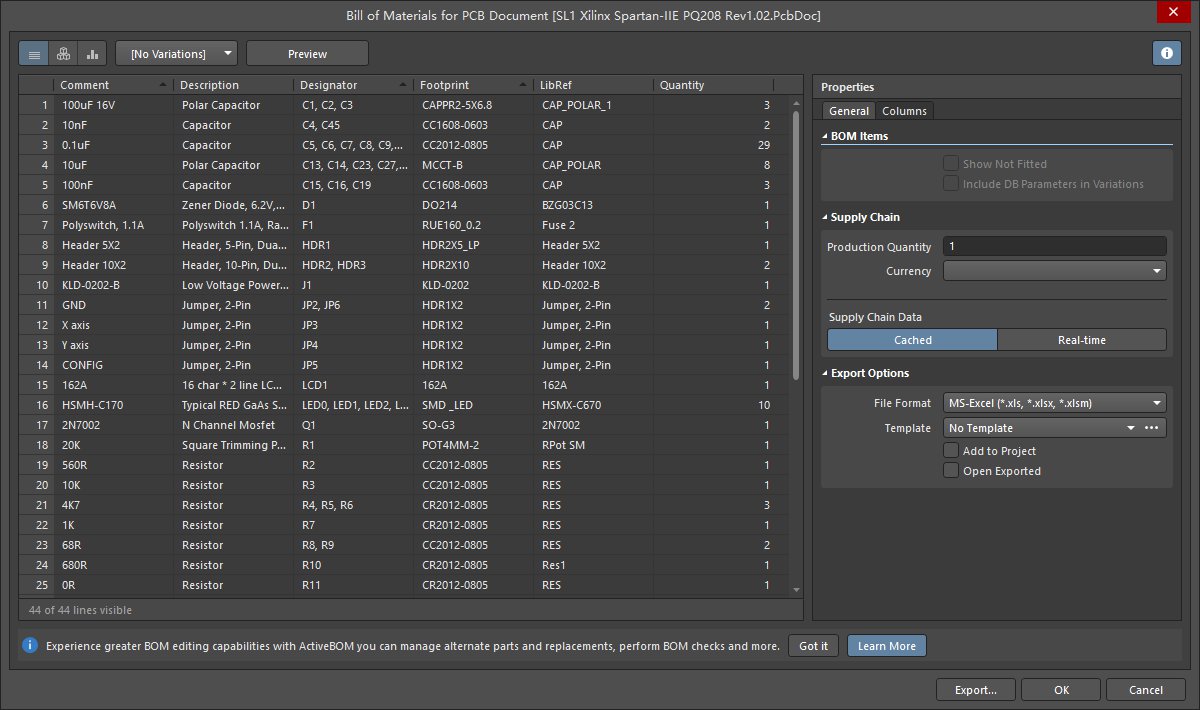Close the Bill of Materials dialog
This screenshot has height=710, width=1200.
click(1172, 12)
